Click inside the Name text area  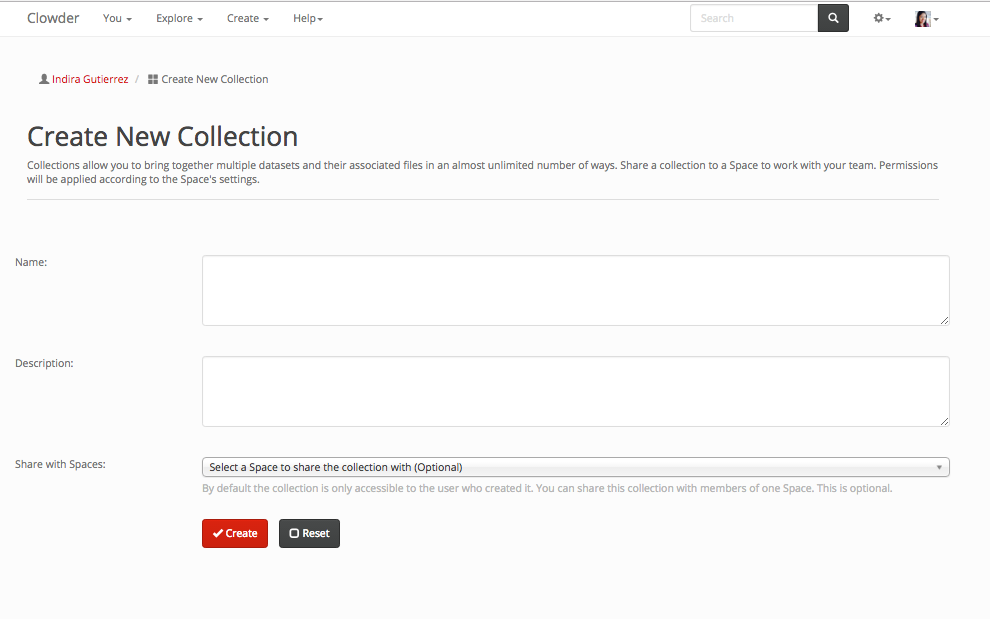575,290
